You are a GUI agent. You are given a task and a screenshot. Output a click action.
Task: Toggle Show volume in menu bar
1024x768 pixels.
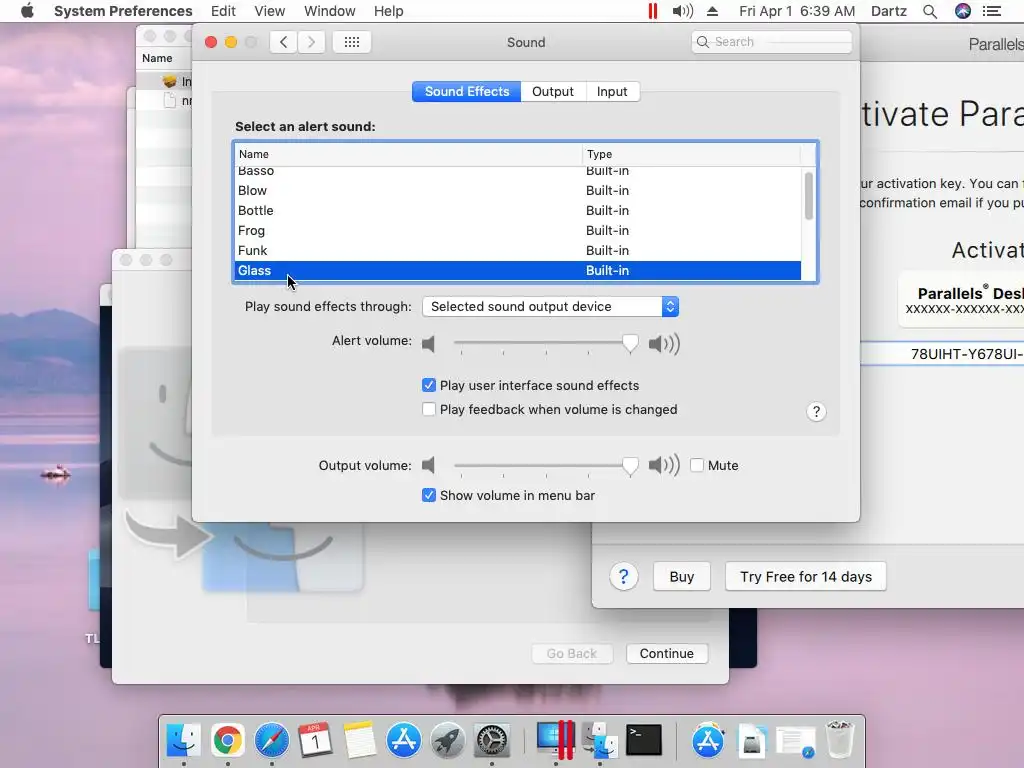(428, 495)
